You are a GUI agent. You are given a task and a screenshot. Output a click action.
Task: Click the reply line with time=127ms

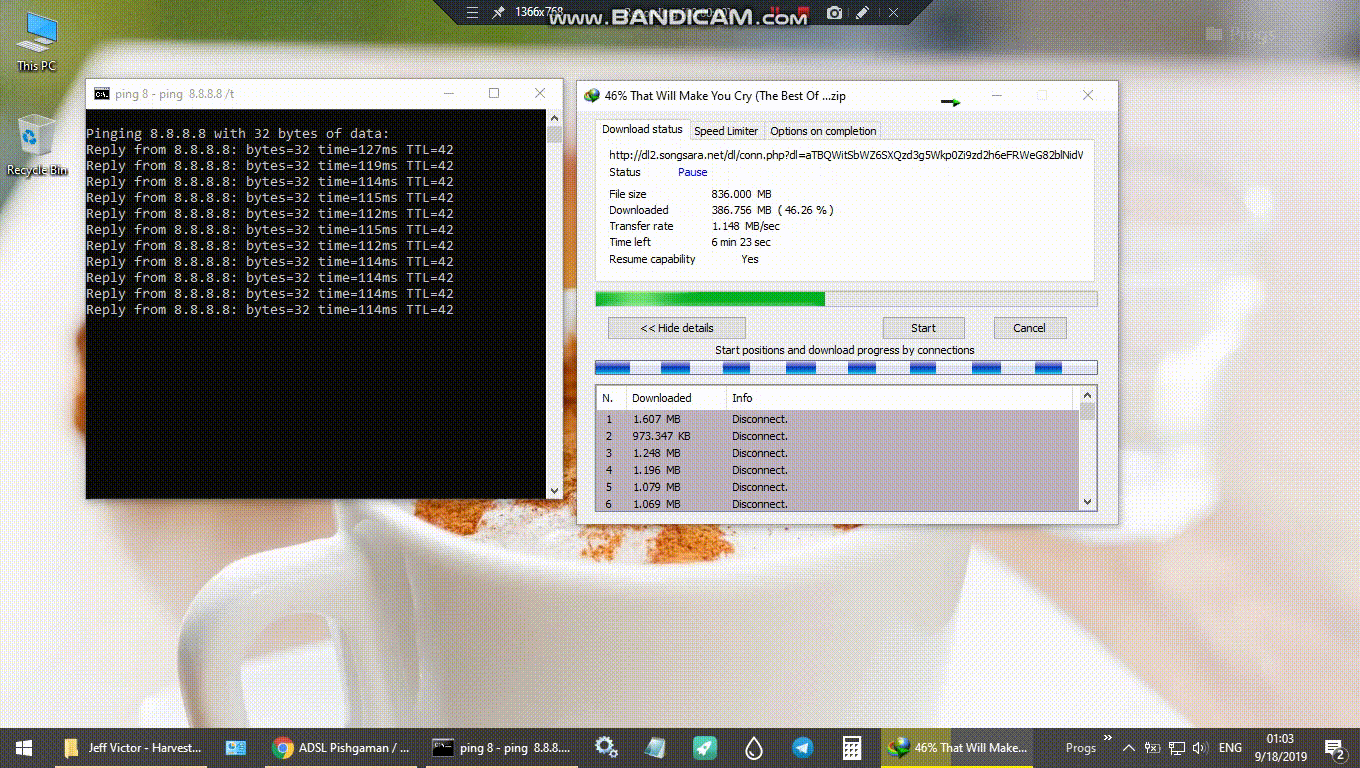point(270,150)
